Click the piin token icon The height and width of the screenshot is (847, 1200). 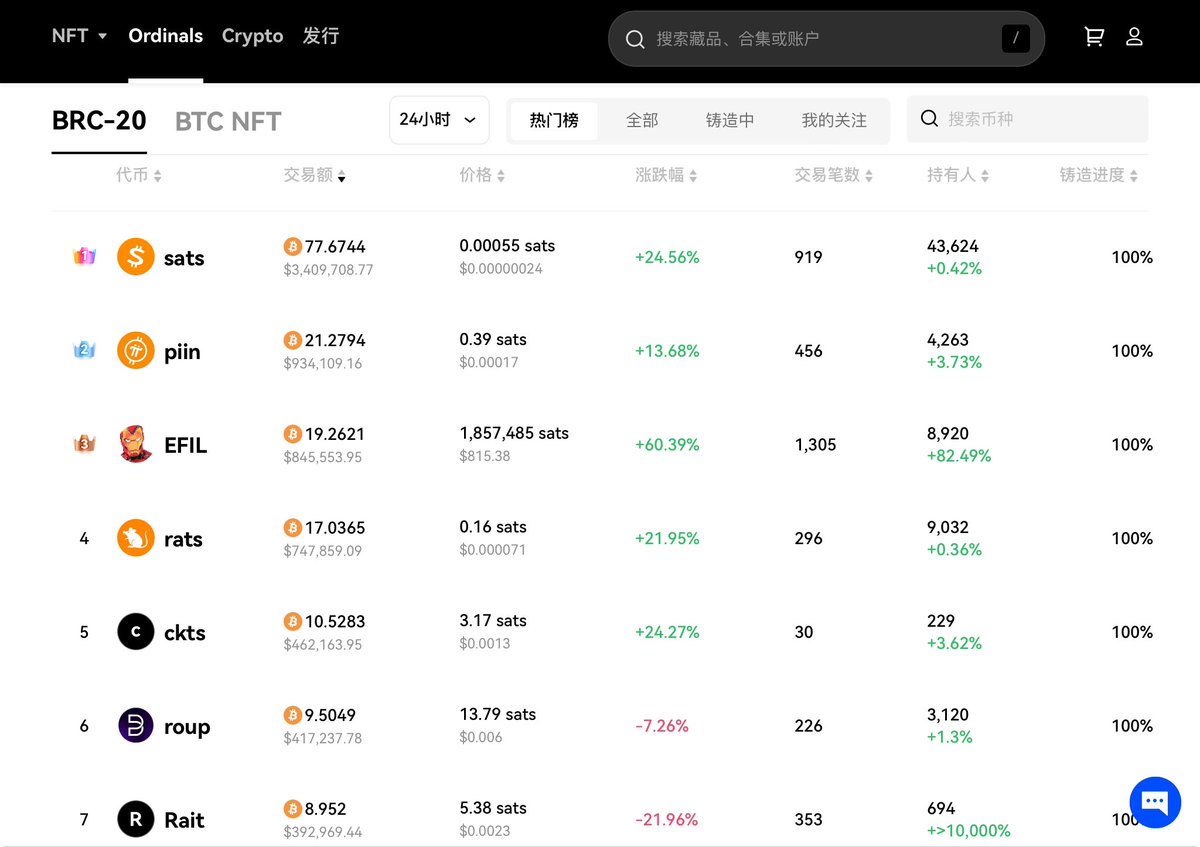136,351
